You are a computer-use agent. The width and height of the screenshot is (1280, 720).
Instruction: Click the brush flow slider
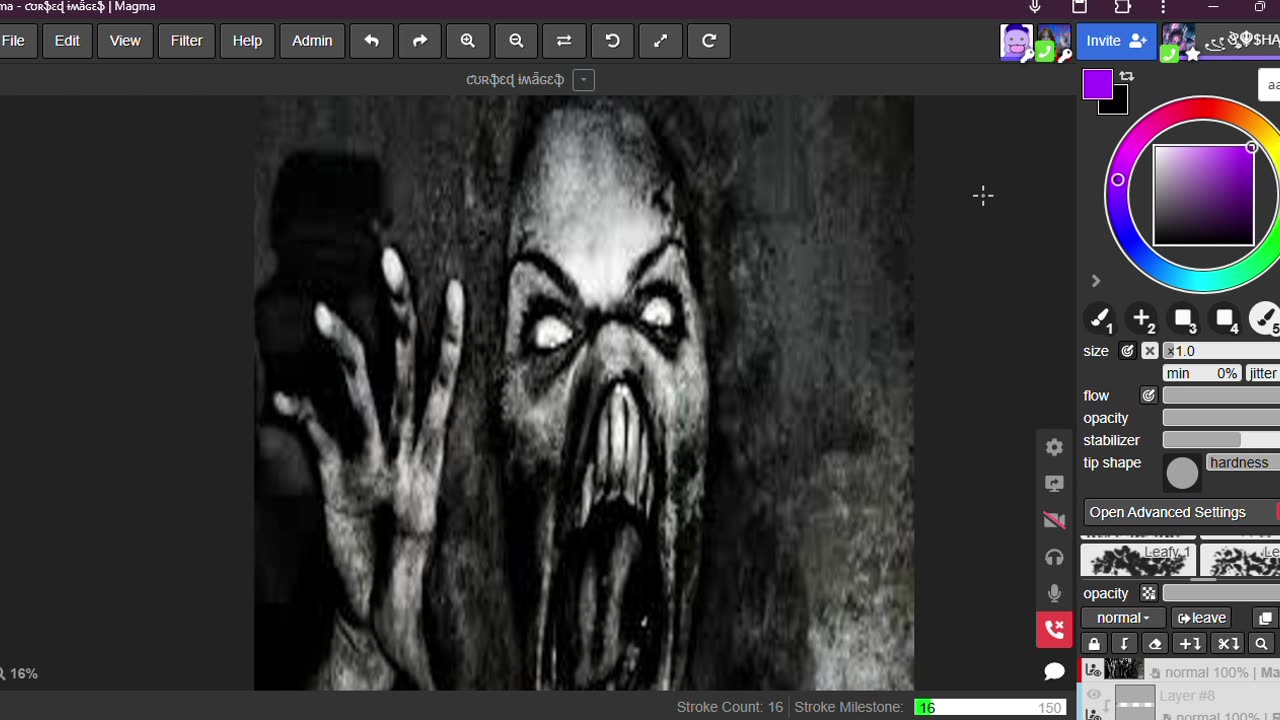click(x=1221, y=396)
